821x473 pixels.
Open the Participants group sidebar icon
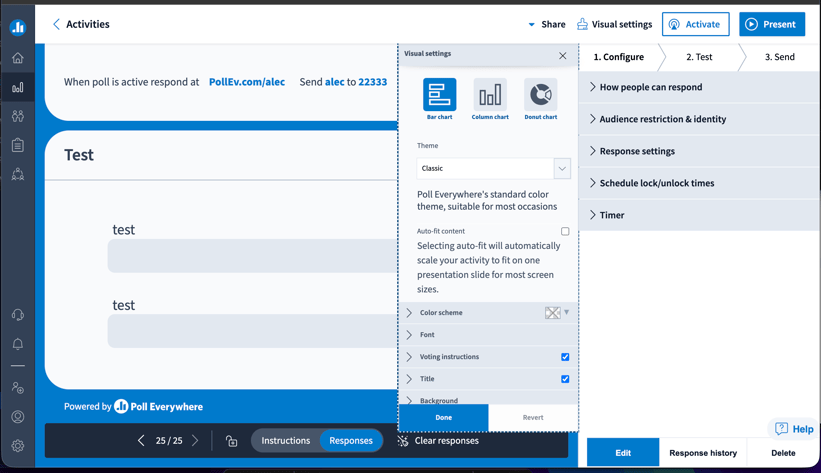(18, 116)
